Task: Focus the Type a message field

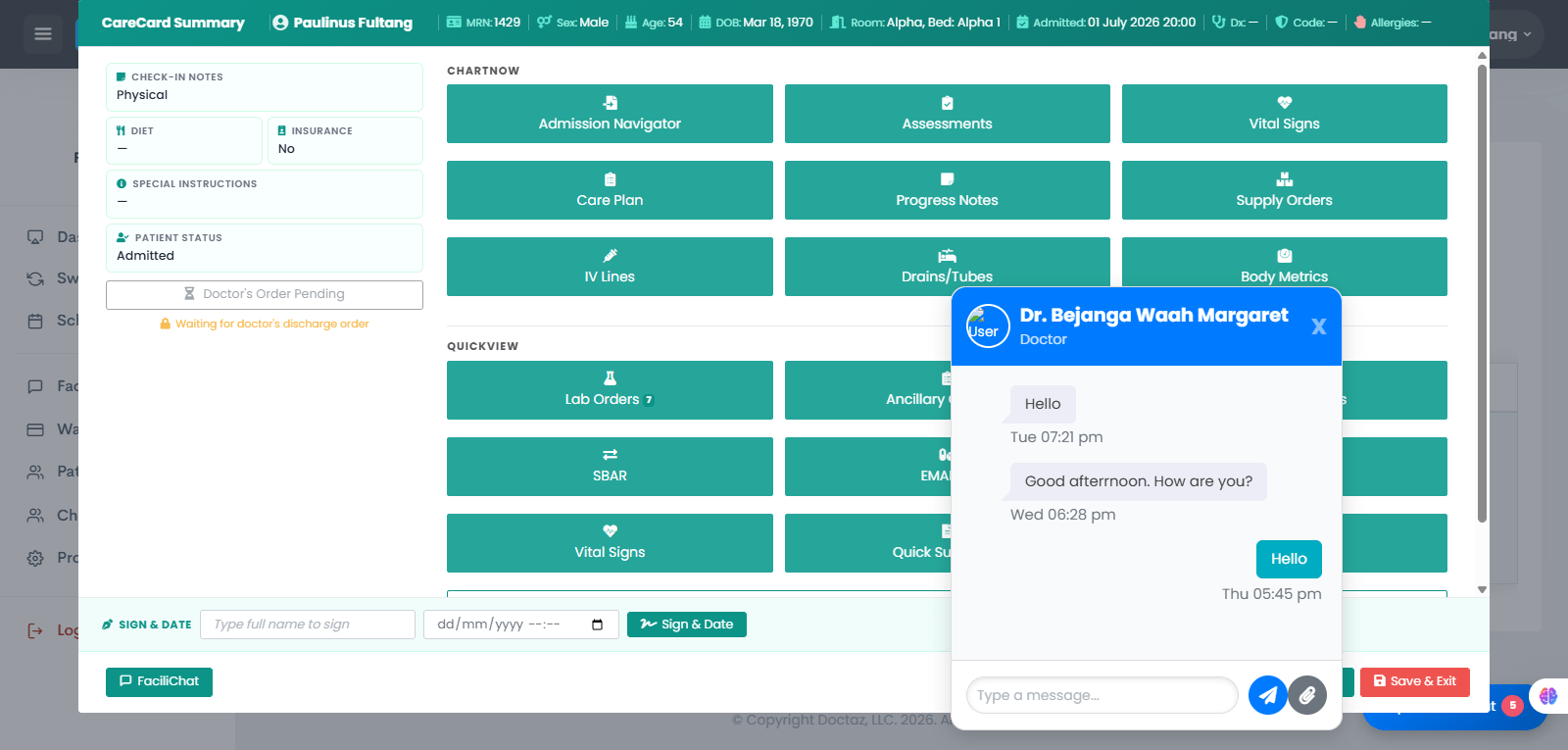Action: click(1102, 695)
